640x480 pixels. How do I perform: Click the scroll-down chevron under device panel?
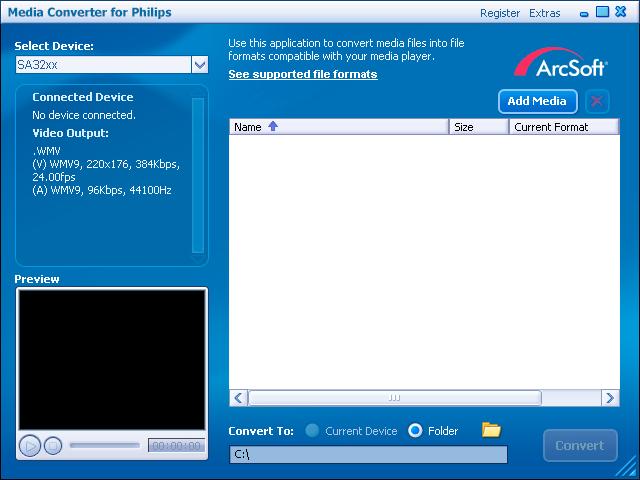coord(198,259)
